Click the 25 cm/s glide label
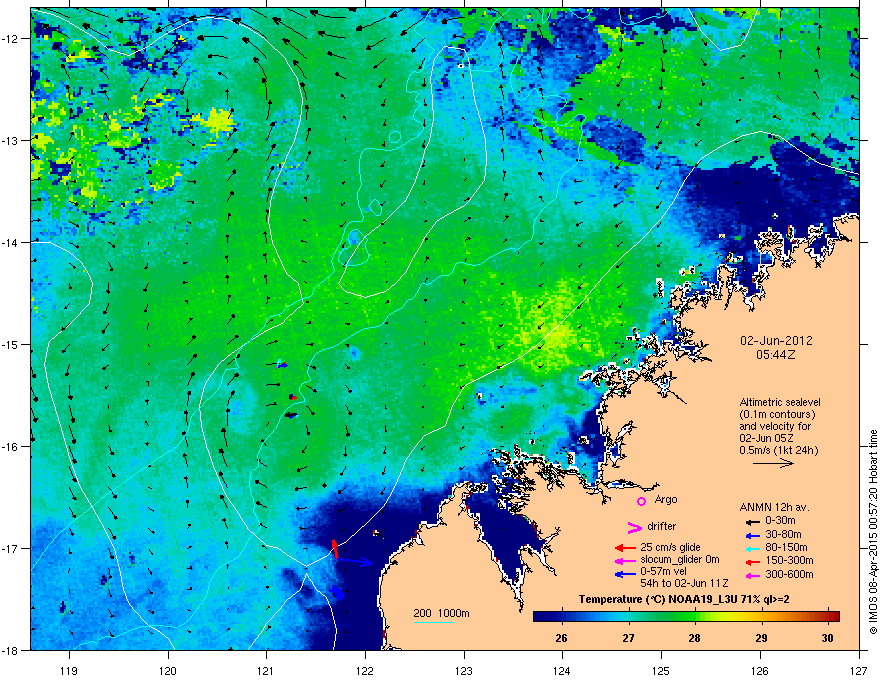The image size is (880, 680). [670, 548]
